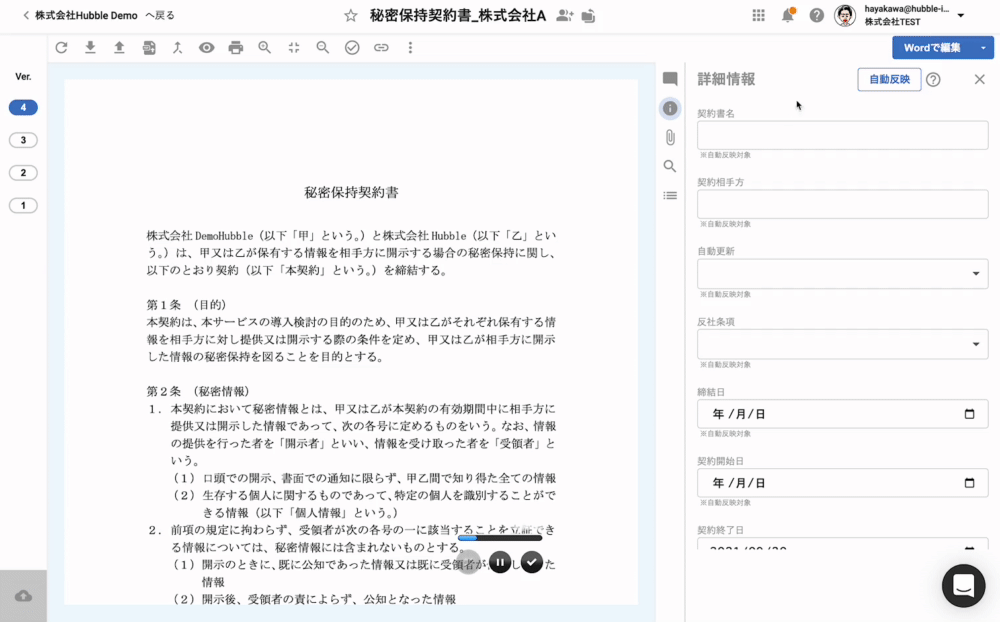
Task: Click the download icon in the toolbar
Action: pos(90,47)
